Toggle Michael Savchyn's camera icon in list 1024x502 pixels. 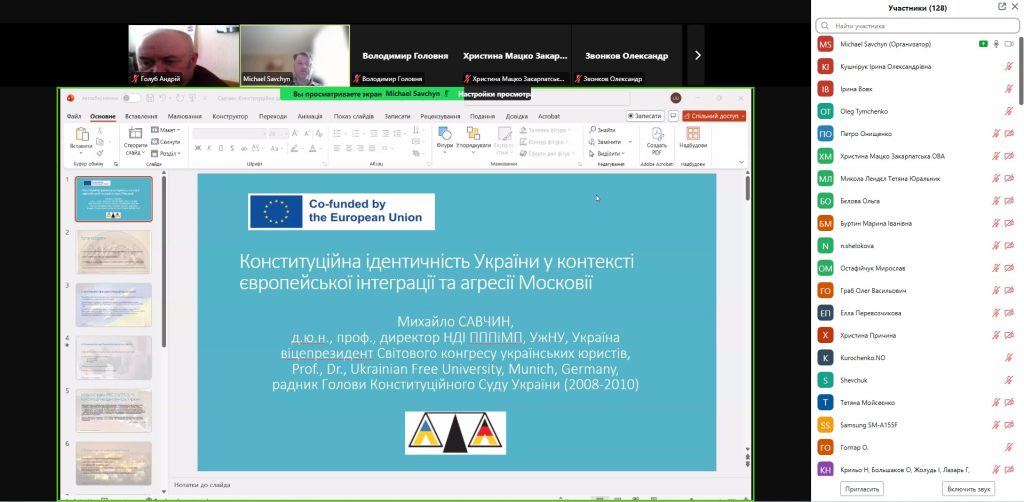[1010, 44]
